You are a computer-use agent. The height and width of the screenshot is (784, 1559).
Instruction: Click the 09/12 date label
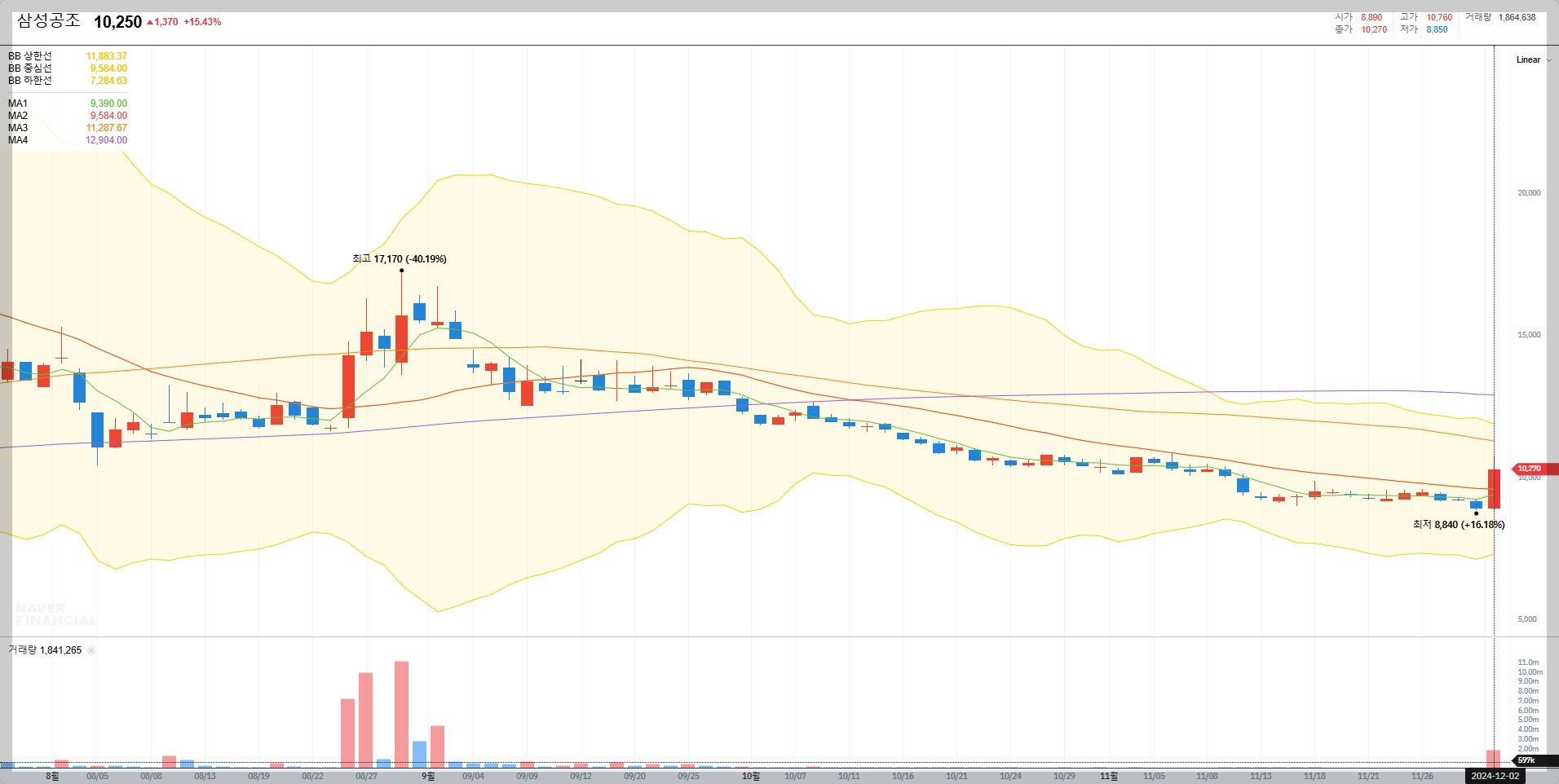[x=581, y=777]
